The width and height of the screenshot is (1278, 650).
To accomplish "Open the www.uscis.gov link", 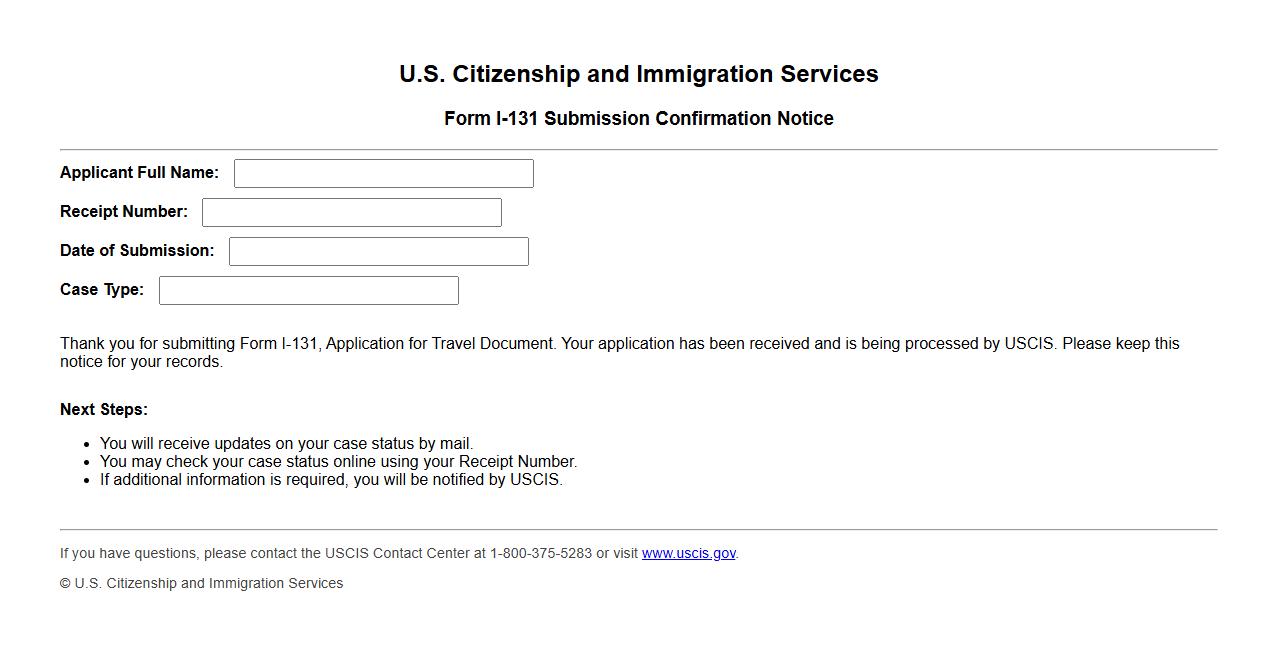I will click(x=688, y=553).
